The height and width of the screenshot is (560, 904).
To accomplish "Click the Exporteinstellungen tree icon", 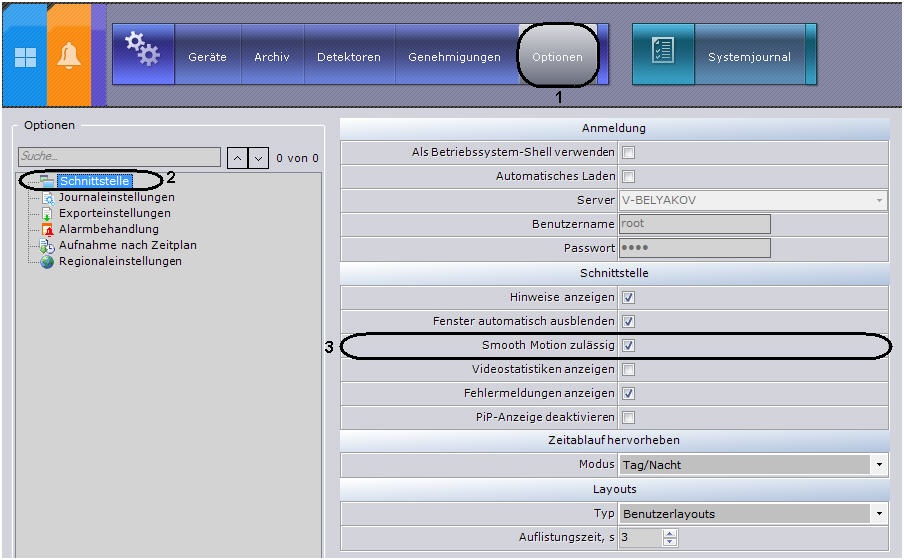I will (47, 213).
